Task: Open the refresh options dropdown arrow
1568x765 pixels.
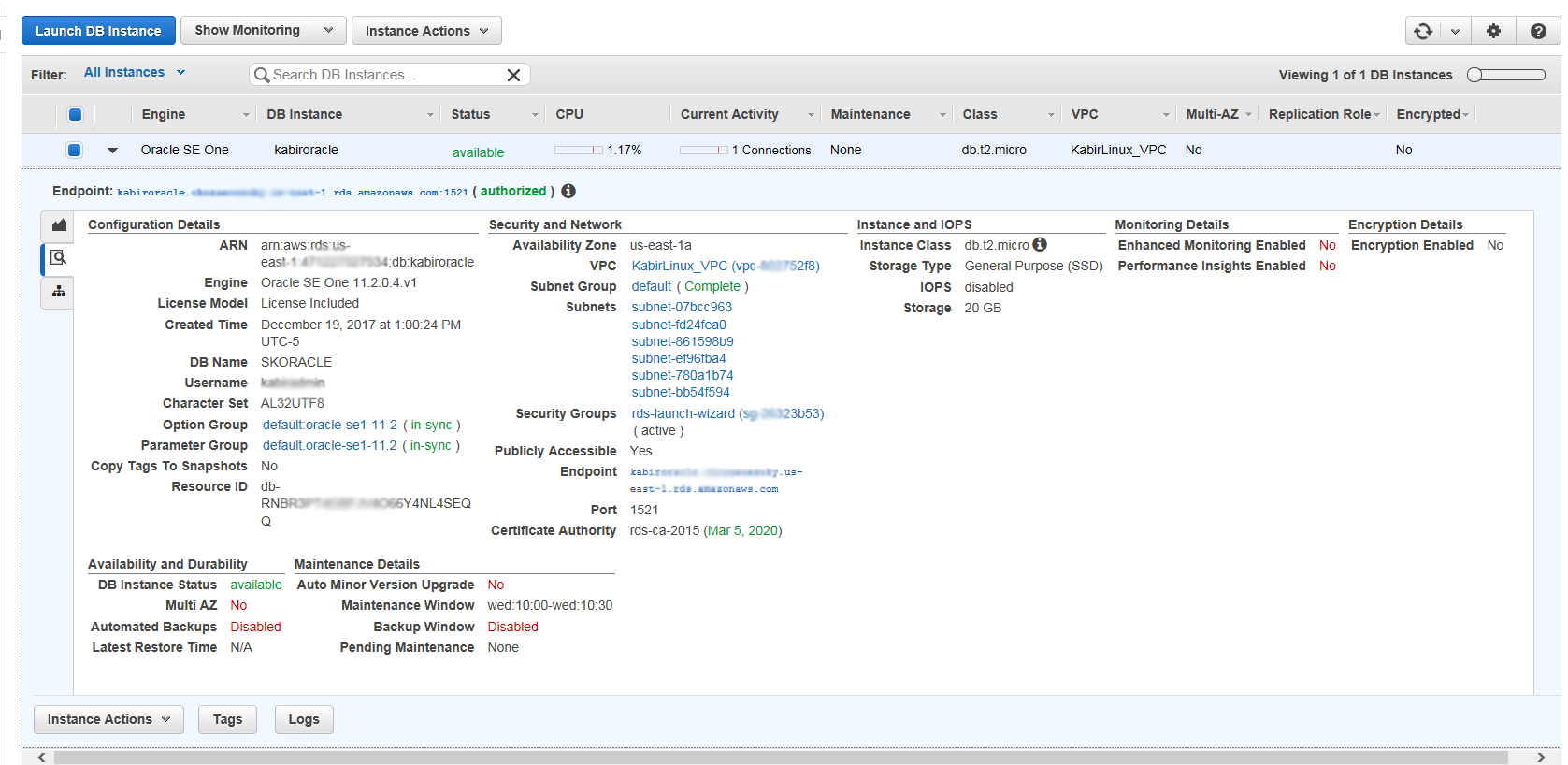Action: [1455, 31]
